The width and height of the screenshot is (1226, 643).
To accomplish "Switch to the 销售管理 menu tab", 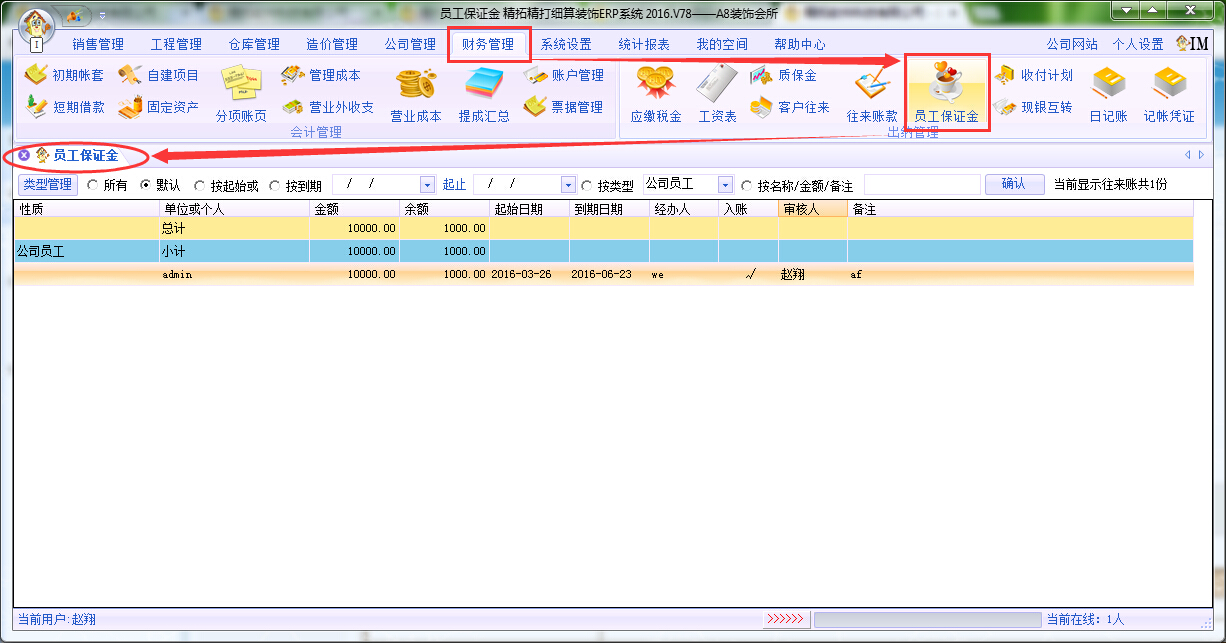I will [x=98, y=44].
